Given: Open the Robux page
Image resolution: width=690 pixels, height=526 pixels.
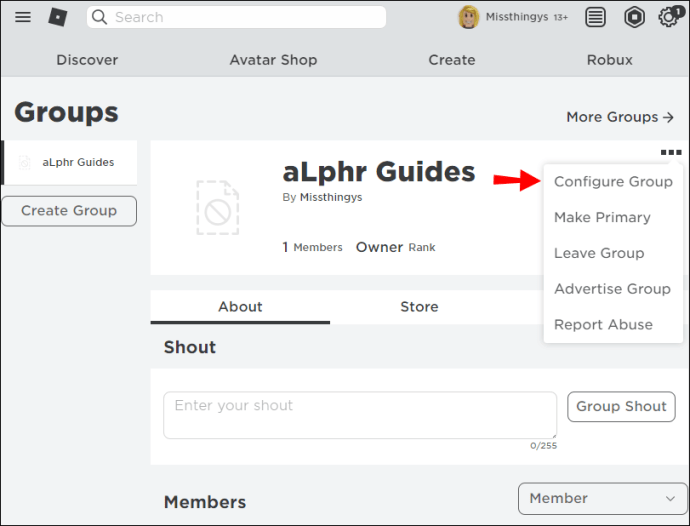Looking at the screenshot, I should [x=609, y=60].
